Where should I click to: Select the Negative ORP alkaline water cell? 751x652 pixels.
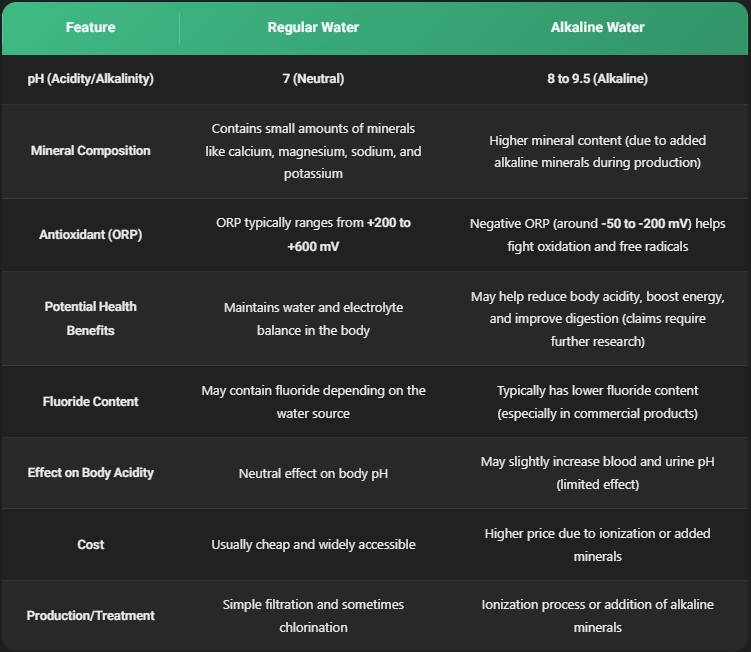tap(597, 235)
